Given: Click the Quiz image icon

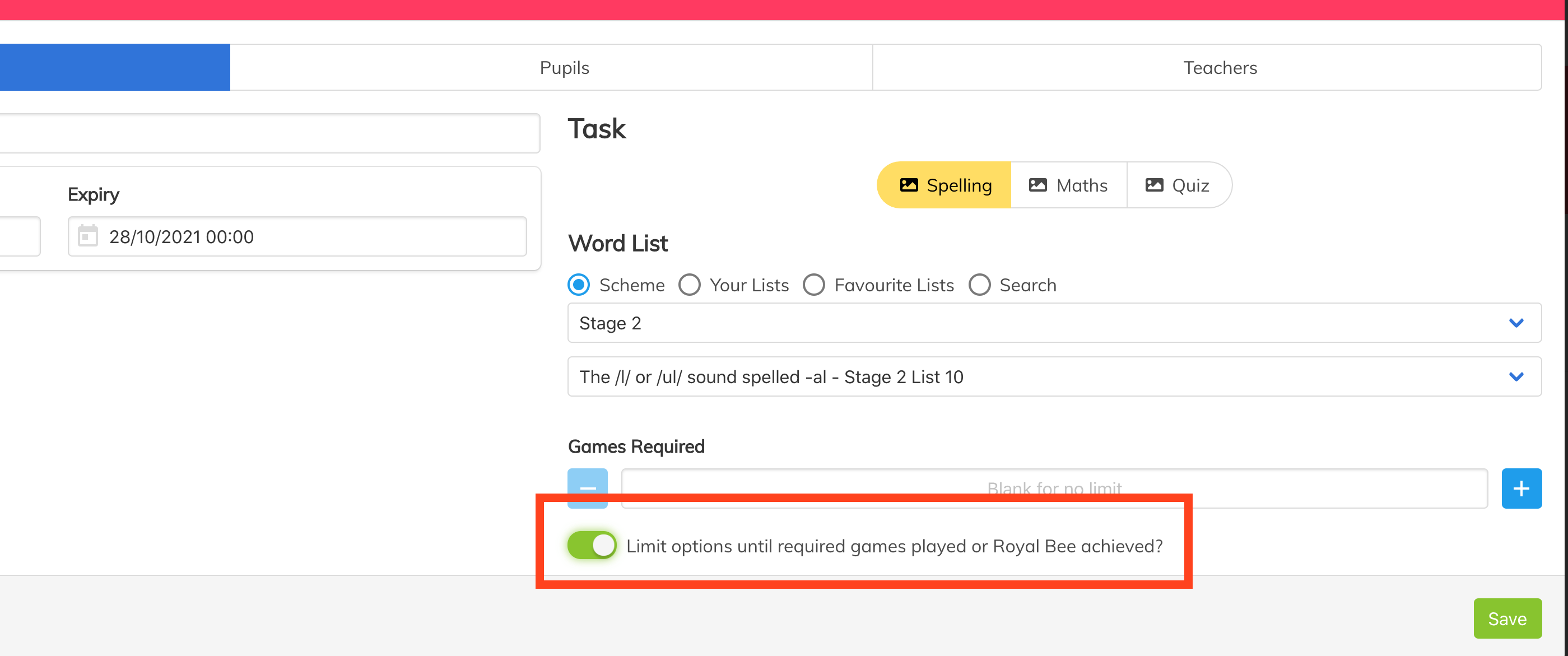Looking at the screenshot, I should (x=1154, y=185).
